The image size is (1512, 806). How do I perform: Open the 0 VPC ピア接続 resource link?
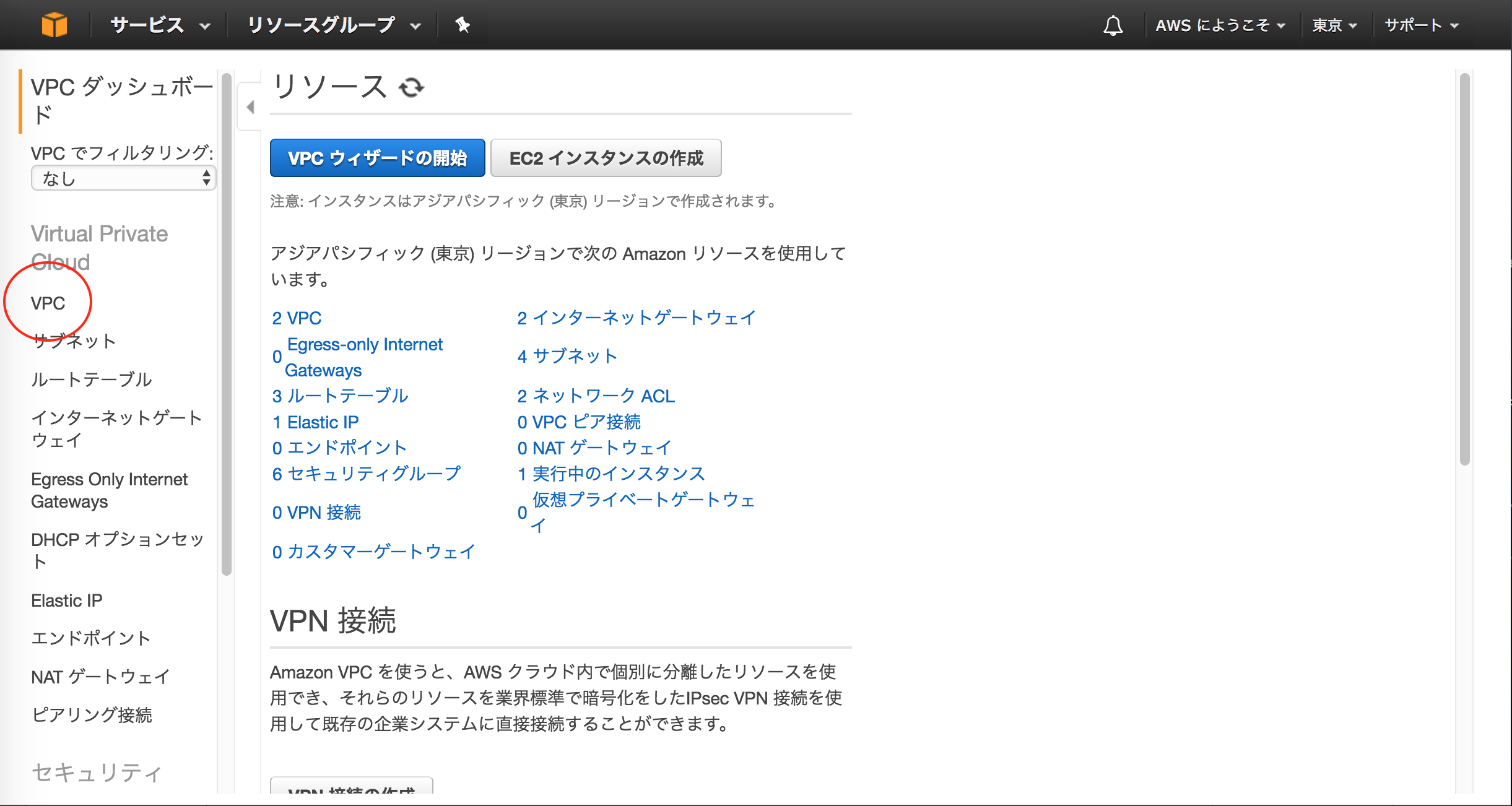[579, 422]
